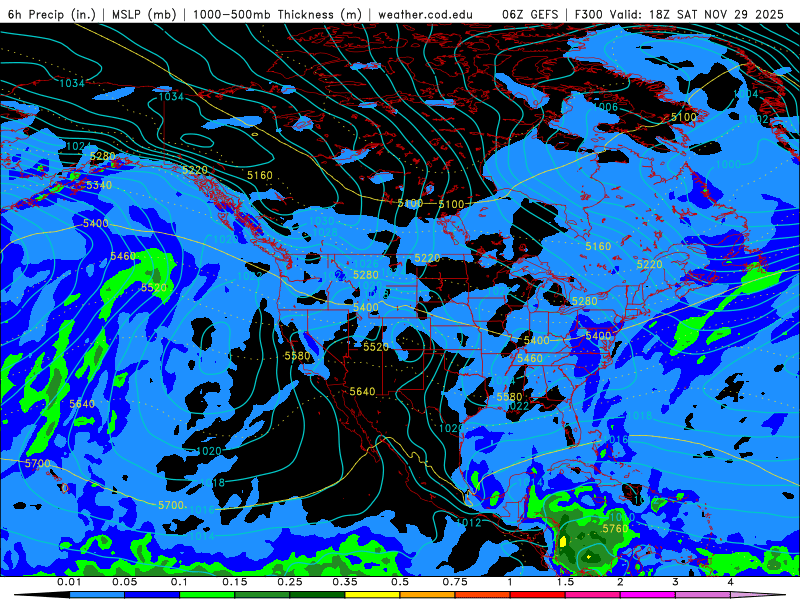Image resolution: width=800 pixels, height=600 pixels.
Task: Click the red 1–1.5 legend swatch
Action: tap(538, 595)
